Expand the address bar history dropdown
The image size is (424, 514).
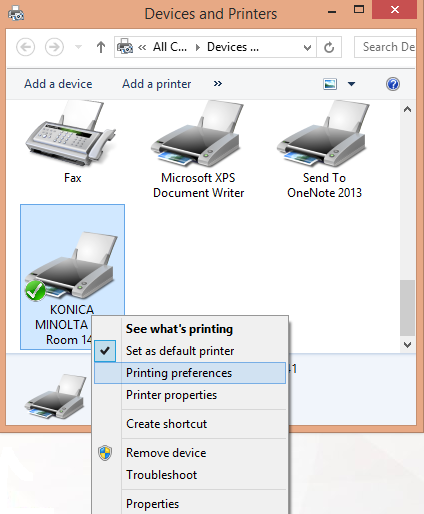click(x=307, y=48)
